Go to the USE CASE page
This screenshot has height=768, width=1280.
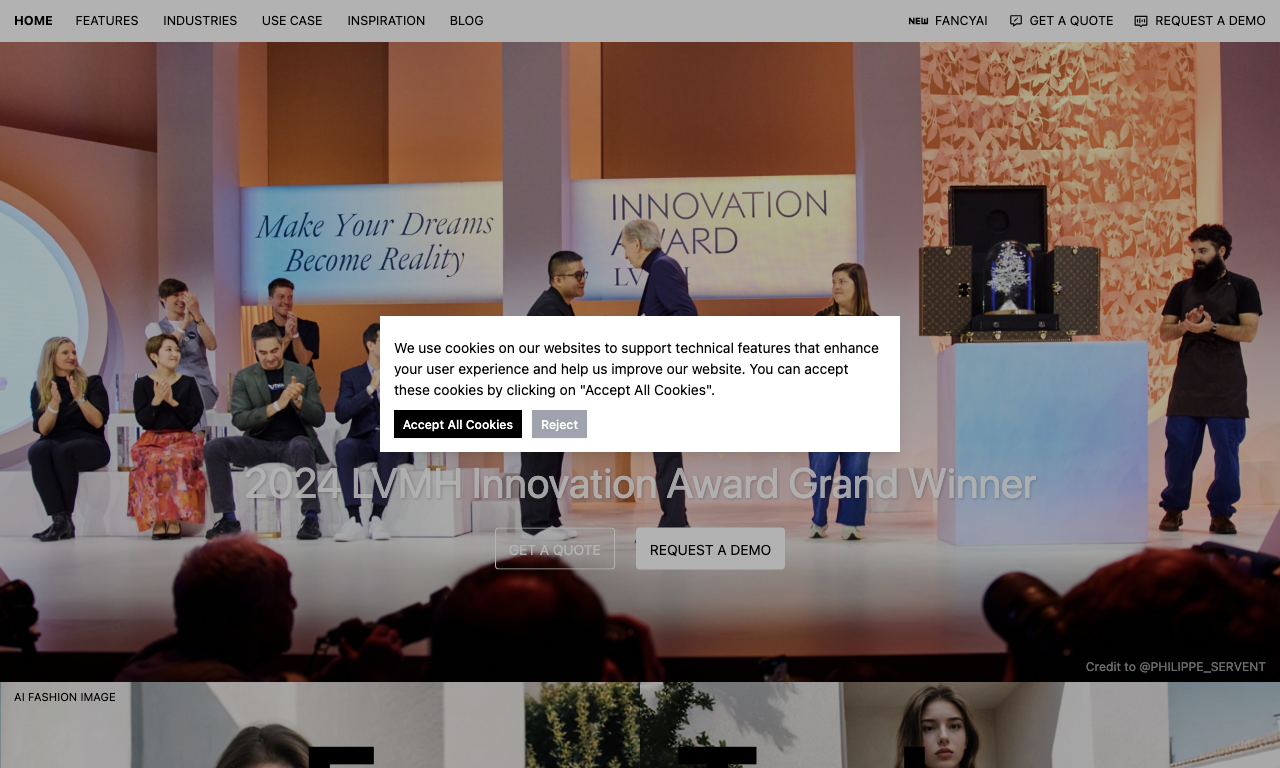pyautogui.click(x=292, y=20)
